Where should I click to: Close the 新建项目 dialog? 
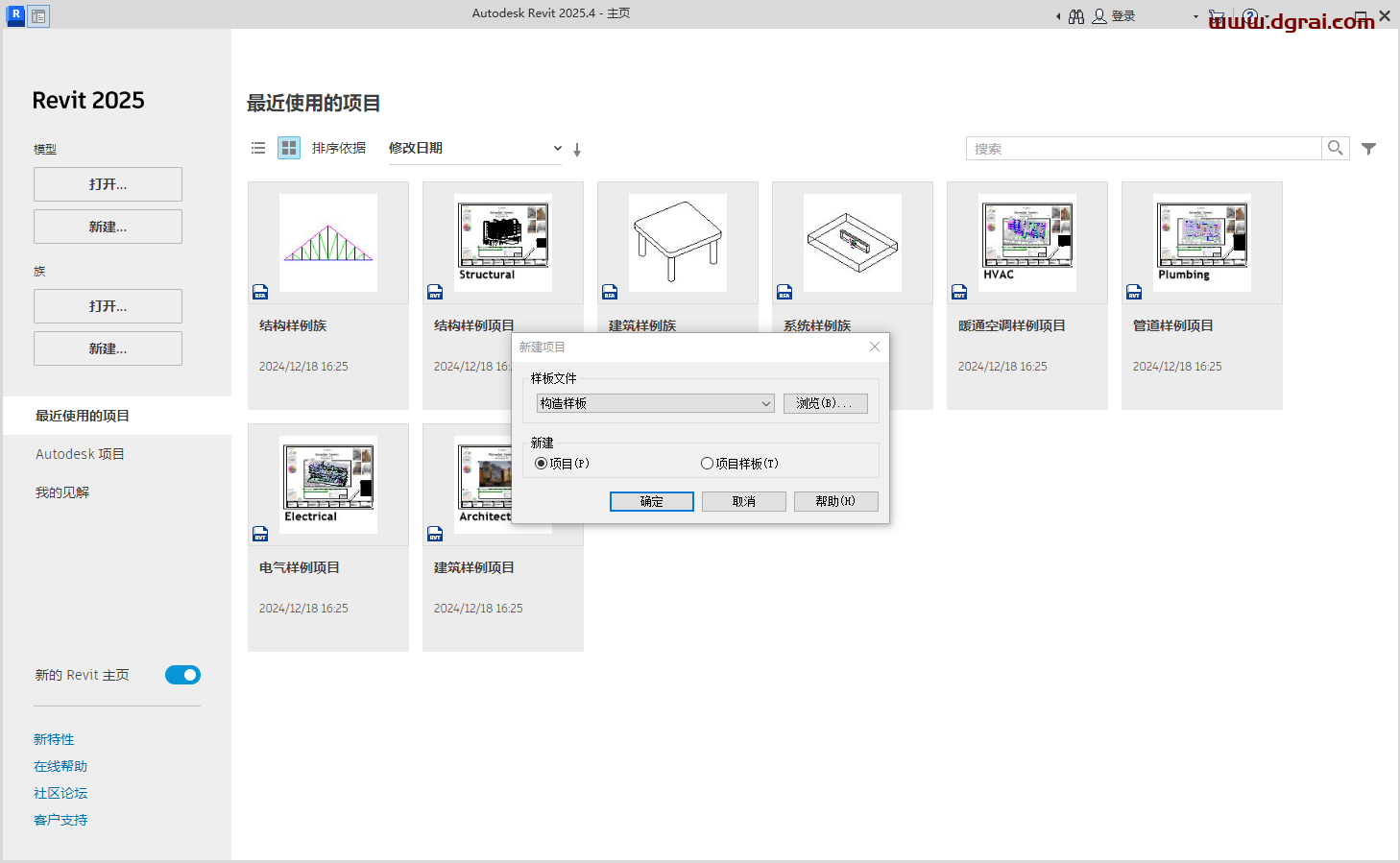tap(875, 347)
